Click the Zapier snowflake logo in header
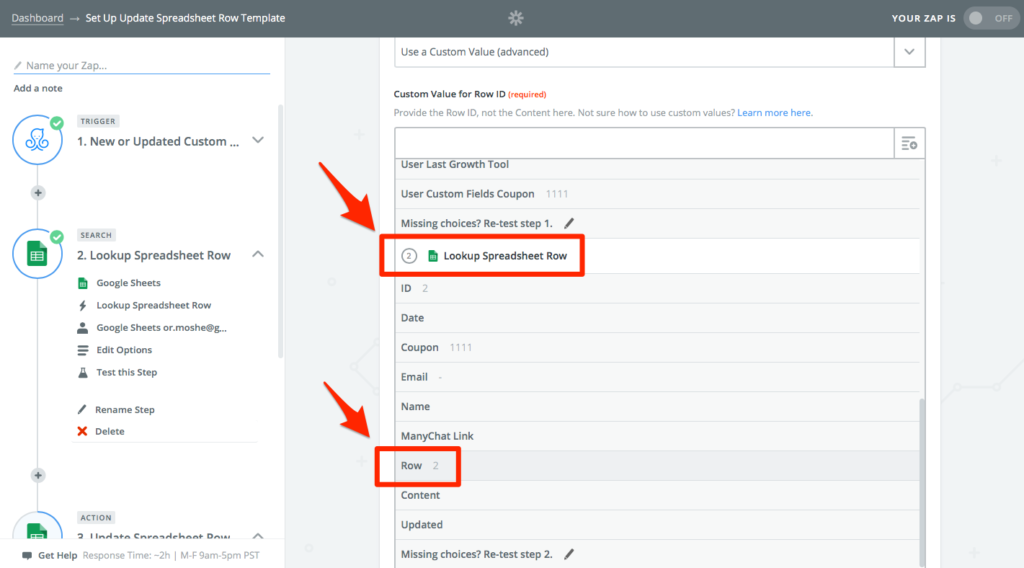Image resolution: width=1024 pixels, height=568 pixels. pos(516,18)
